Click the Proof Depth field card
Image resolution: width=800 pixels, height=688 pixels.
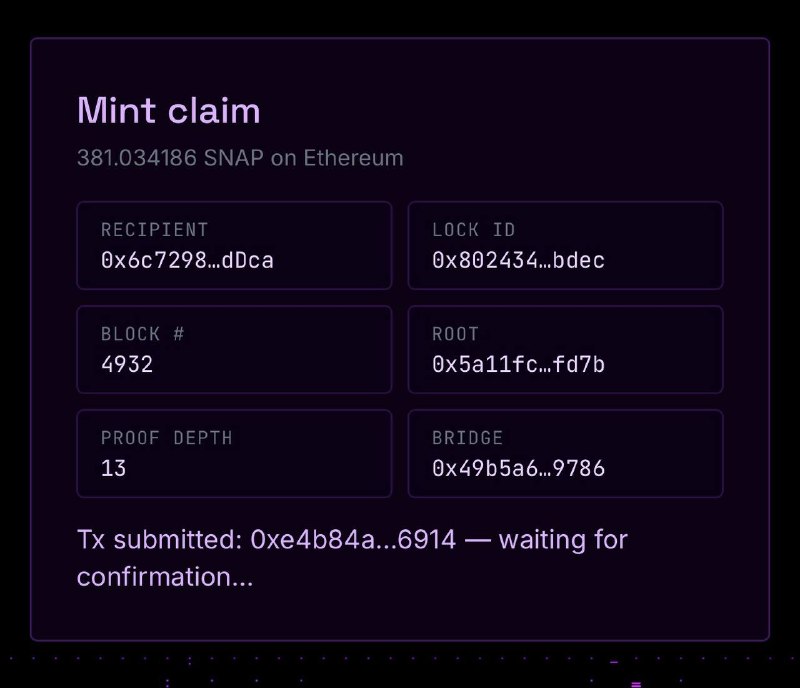234,454
